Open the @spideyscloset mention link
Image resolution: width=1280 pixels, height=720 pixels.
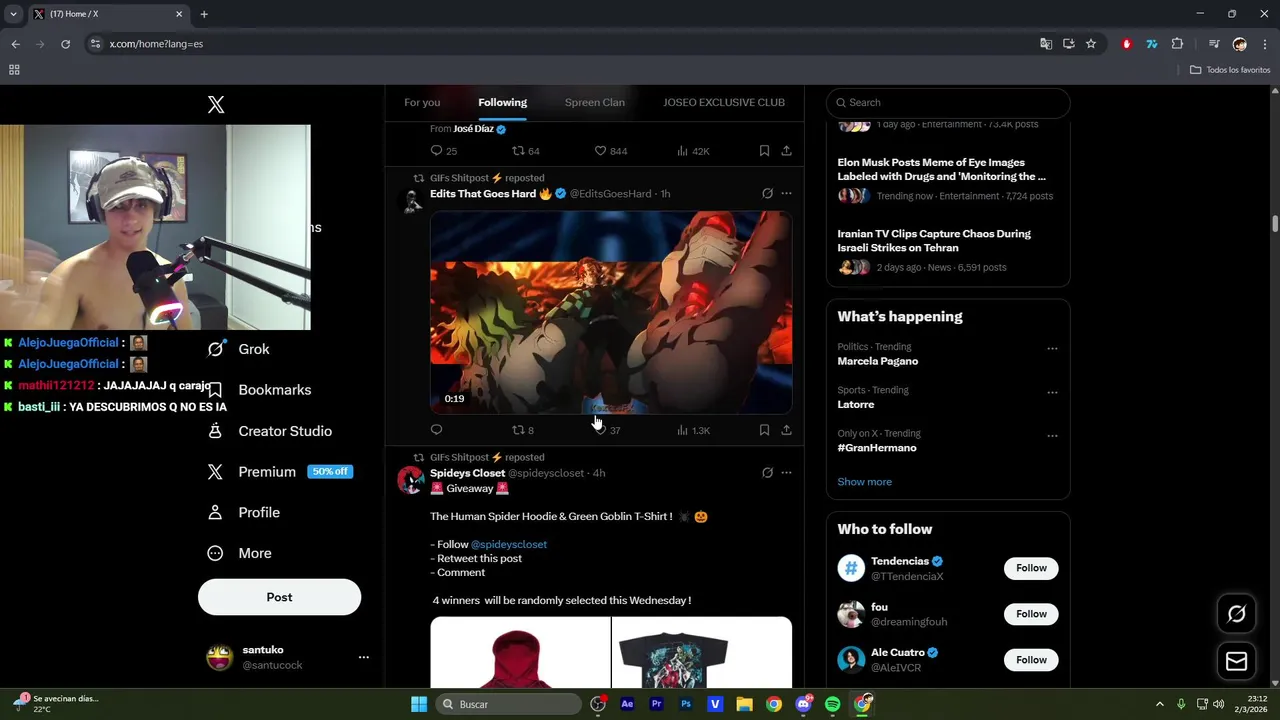pos(509,544)
